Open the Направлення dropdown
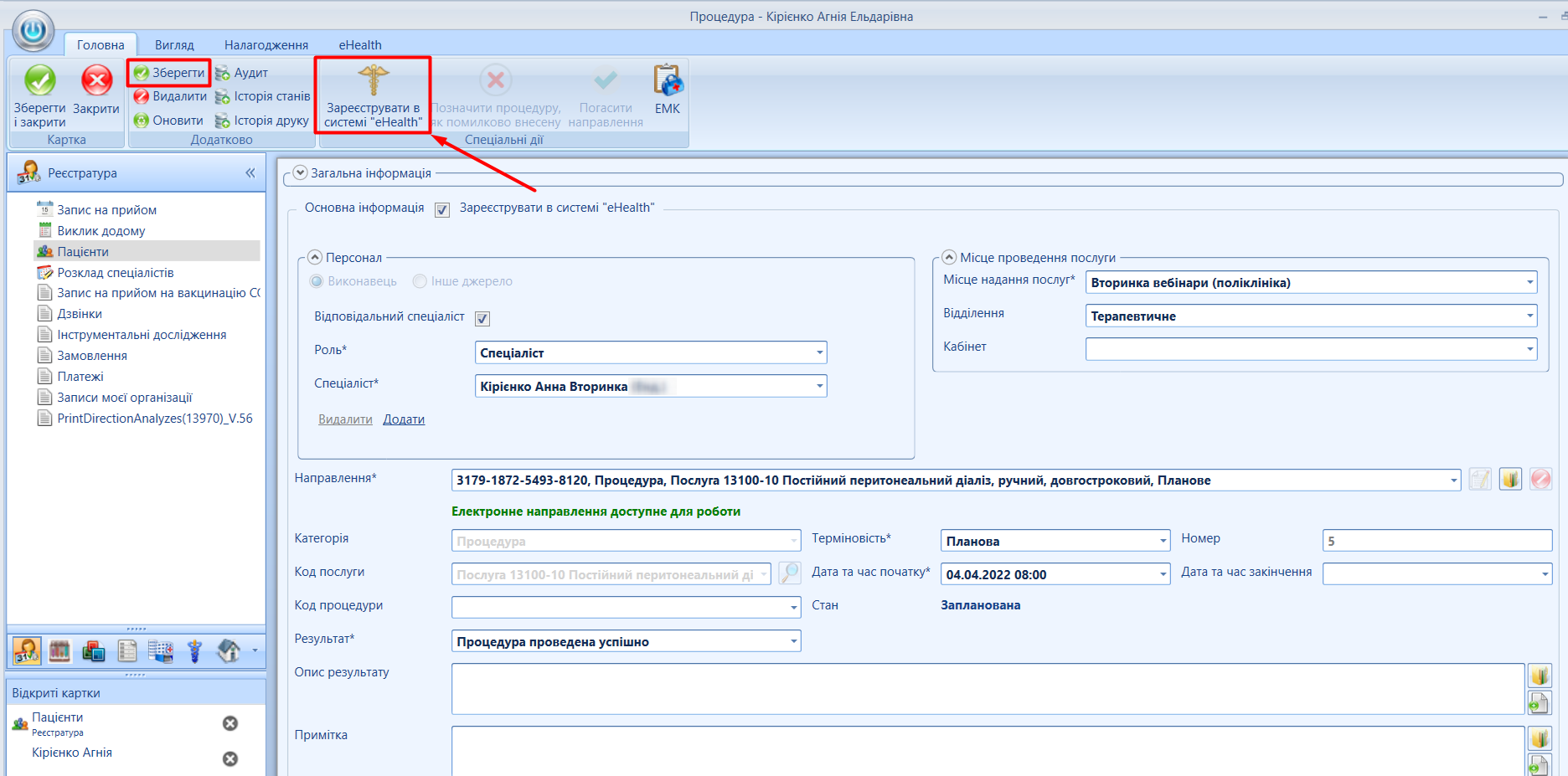Viewport: 1568px width, 776px height. pyautogui.click(x=1453, y=481)
